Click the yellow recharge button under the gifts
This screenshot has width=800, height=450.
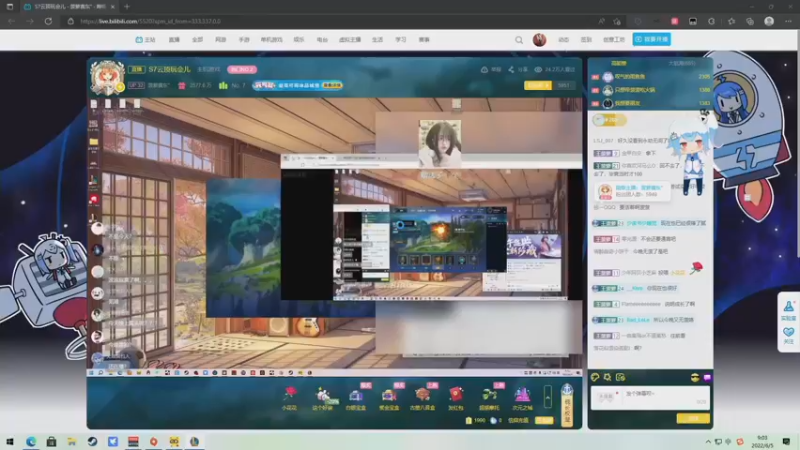click(x=544, y=420)
